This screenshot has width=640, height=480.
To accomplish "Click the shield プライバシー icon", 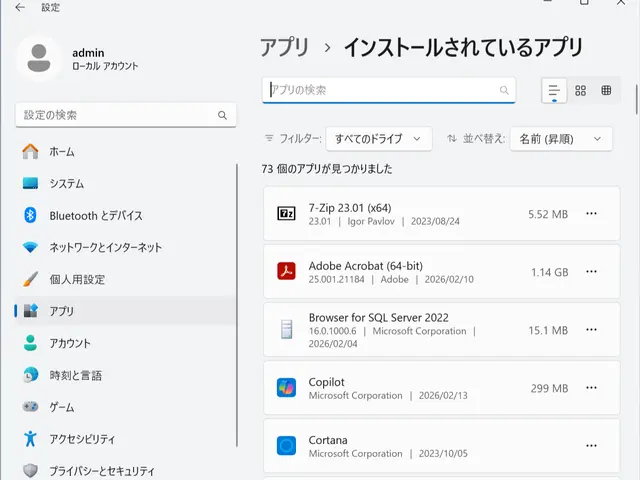I will pos(30,471).
